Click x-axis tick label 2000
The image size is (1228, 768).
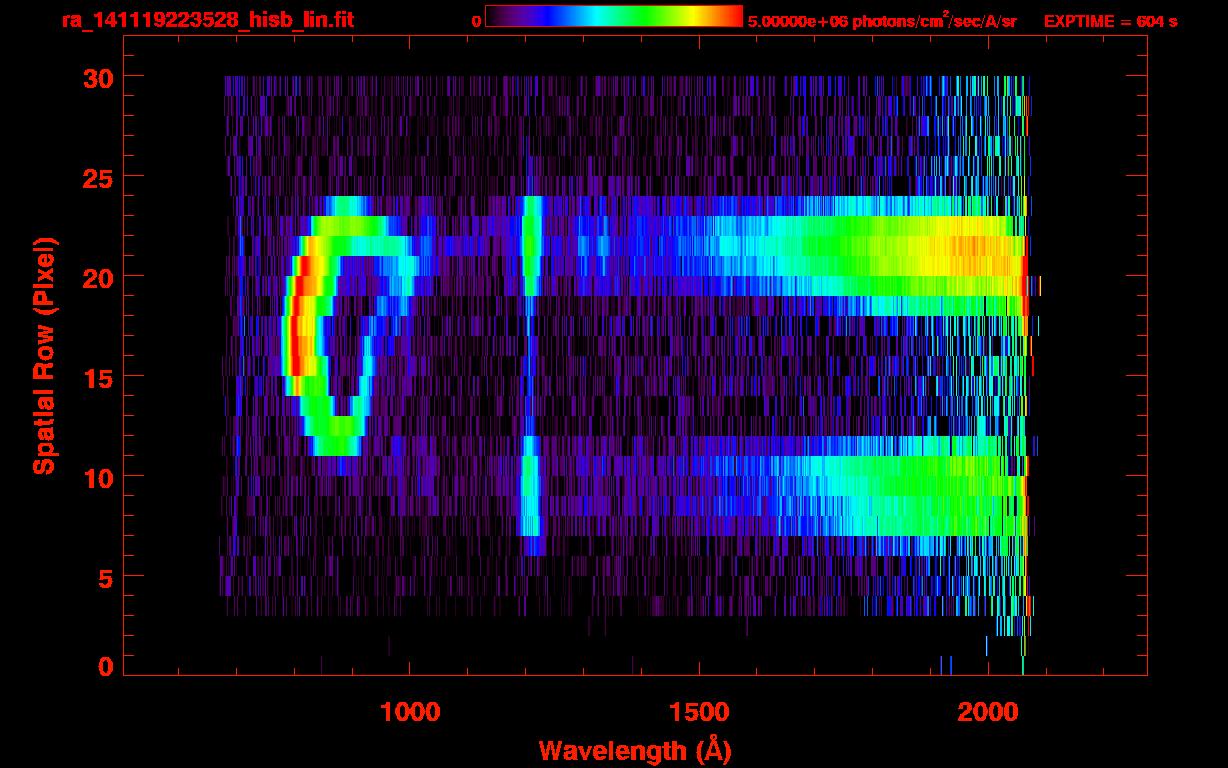[x=988, y=712]
